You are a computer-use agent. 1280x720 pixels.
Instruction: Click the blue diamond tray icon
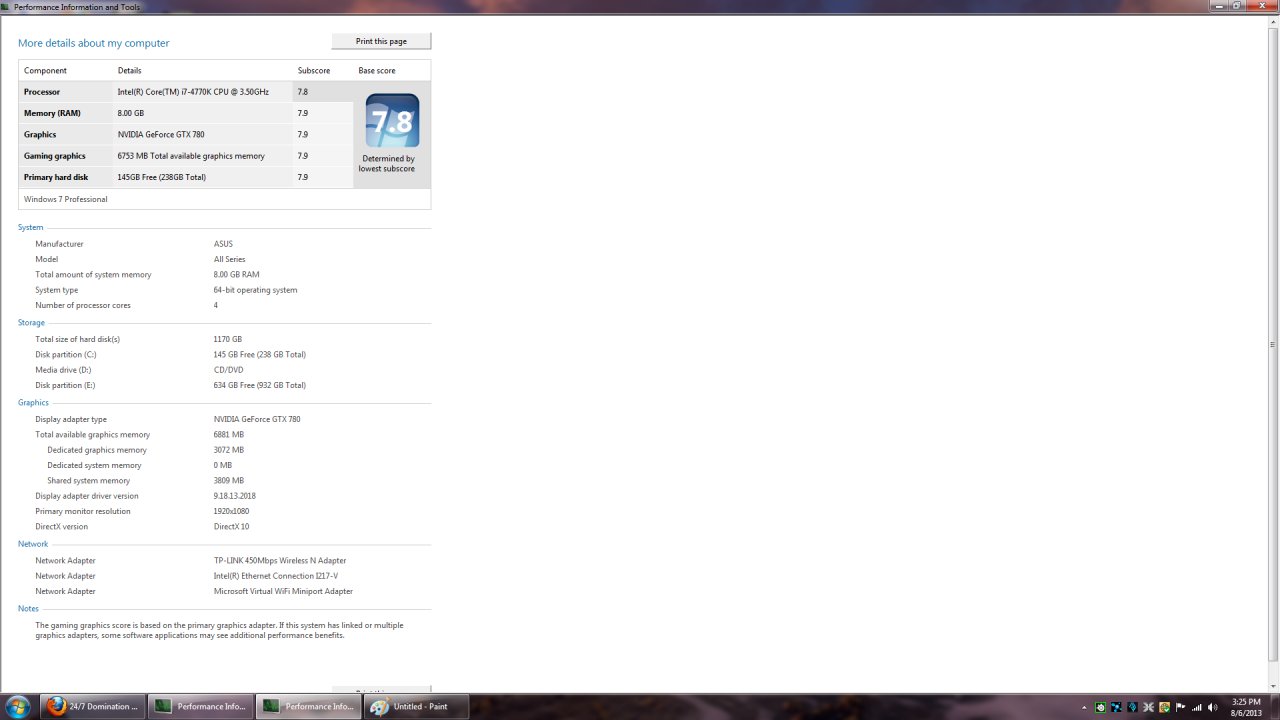click(1132, 707)
